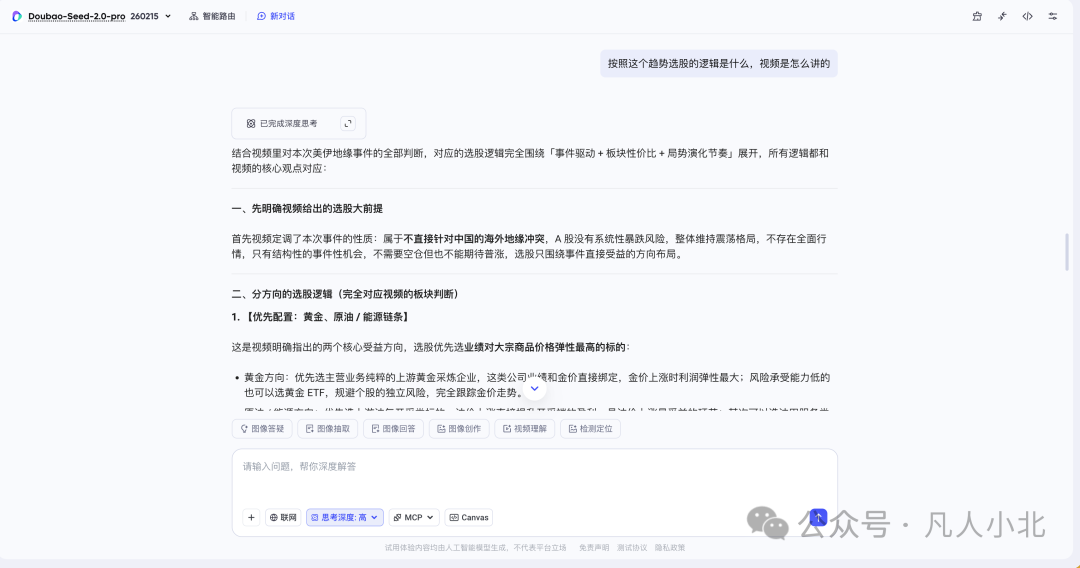Click the Doubao logo icon
Screen dimensions: 1080x568
[x=17, y=16]
